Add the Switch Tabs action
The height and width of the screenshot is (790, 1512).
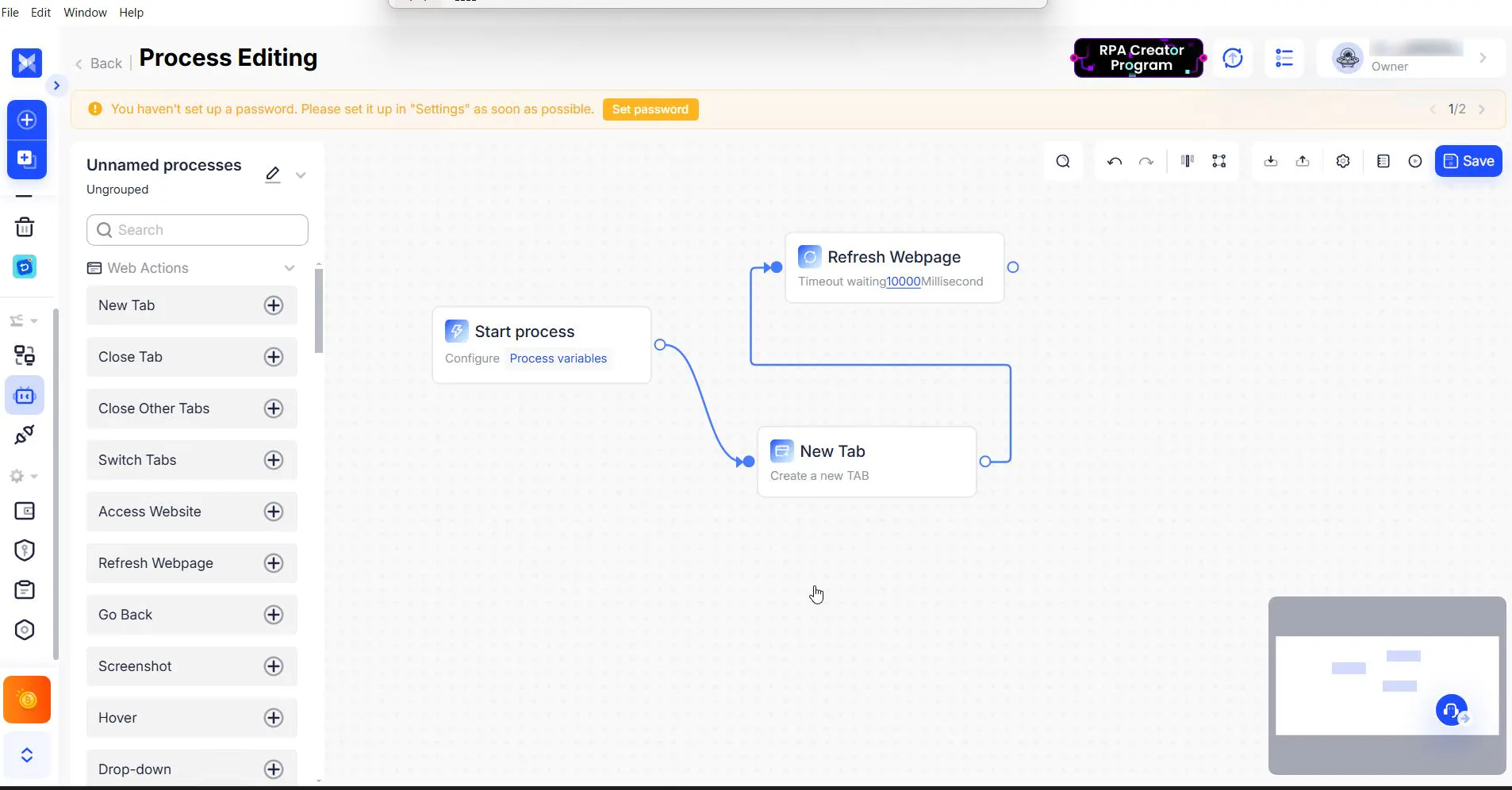click(274, 460)
